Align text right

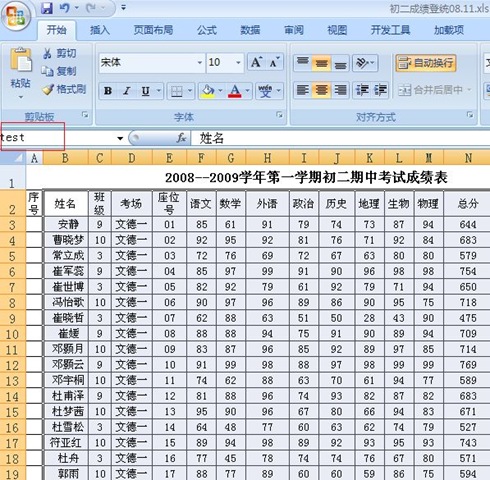click(340, 90)
